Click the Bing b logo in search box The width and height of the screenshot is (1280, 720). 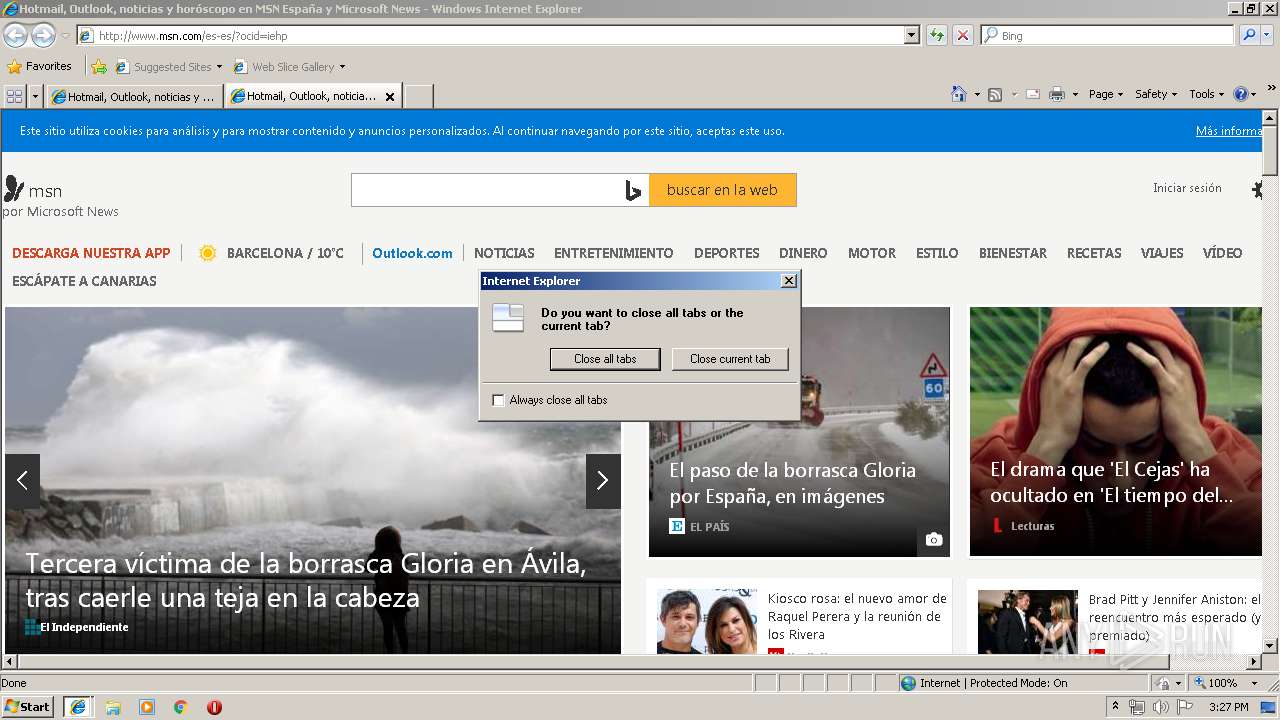(633, 190)
